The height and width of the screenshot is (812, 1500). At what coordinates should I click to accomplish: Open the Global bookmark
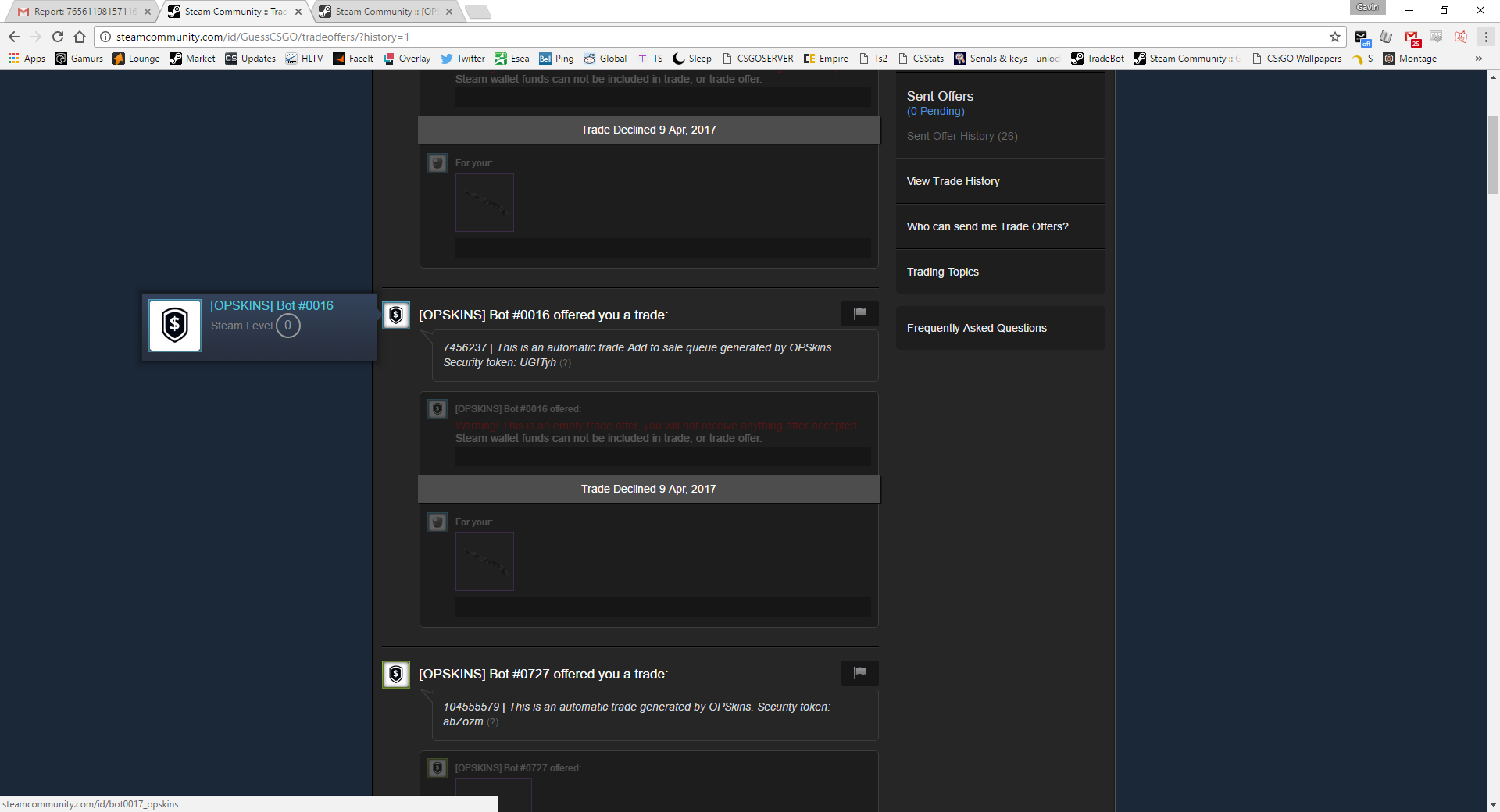tap(605, 59)
